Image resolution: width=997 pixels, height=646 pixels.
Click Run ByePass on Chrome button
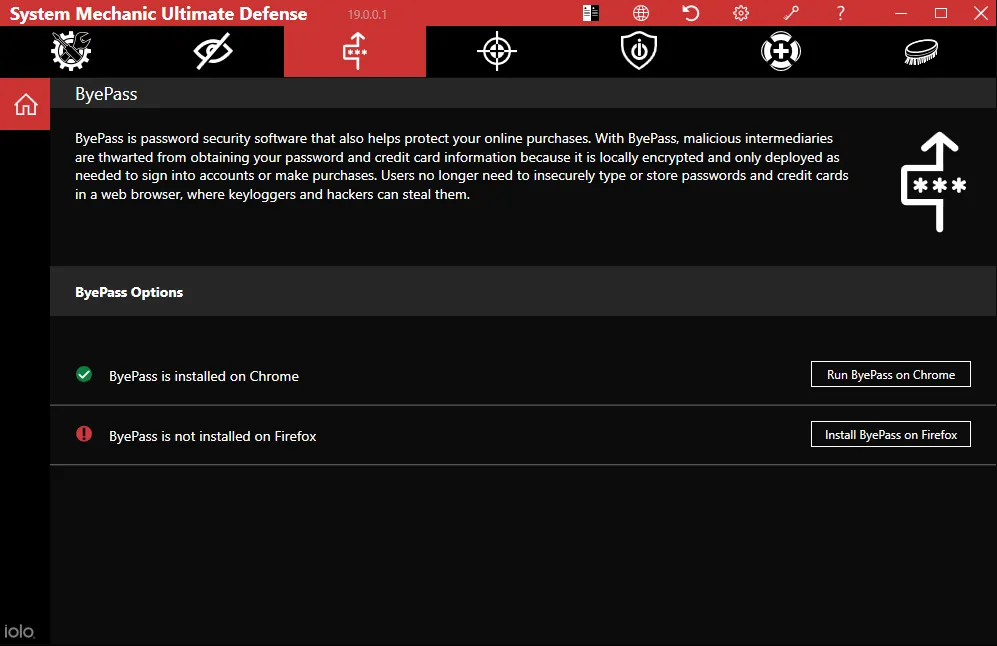click(x=890, y=375)
